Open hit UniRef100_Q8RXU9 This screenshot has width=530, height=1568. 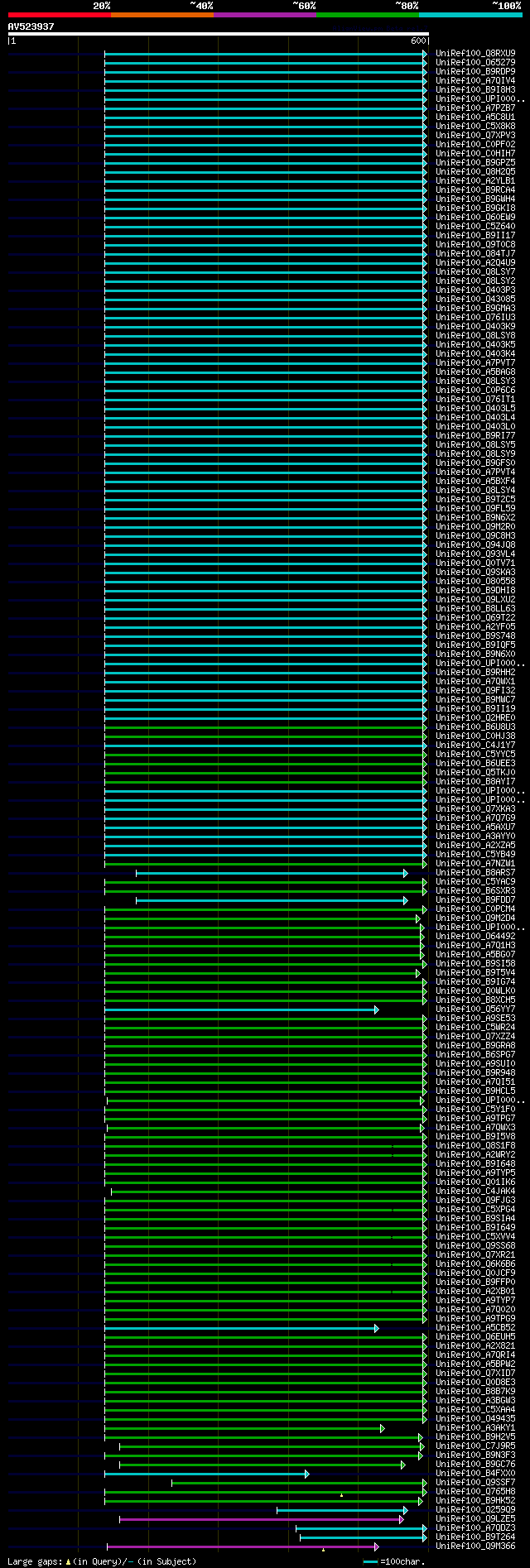point(475,53)
